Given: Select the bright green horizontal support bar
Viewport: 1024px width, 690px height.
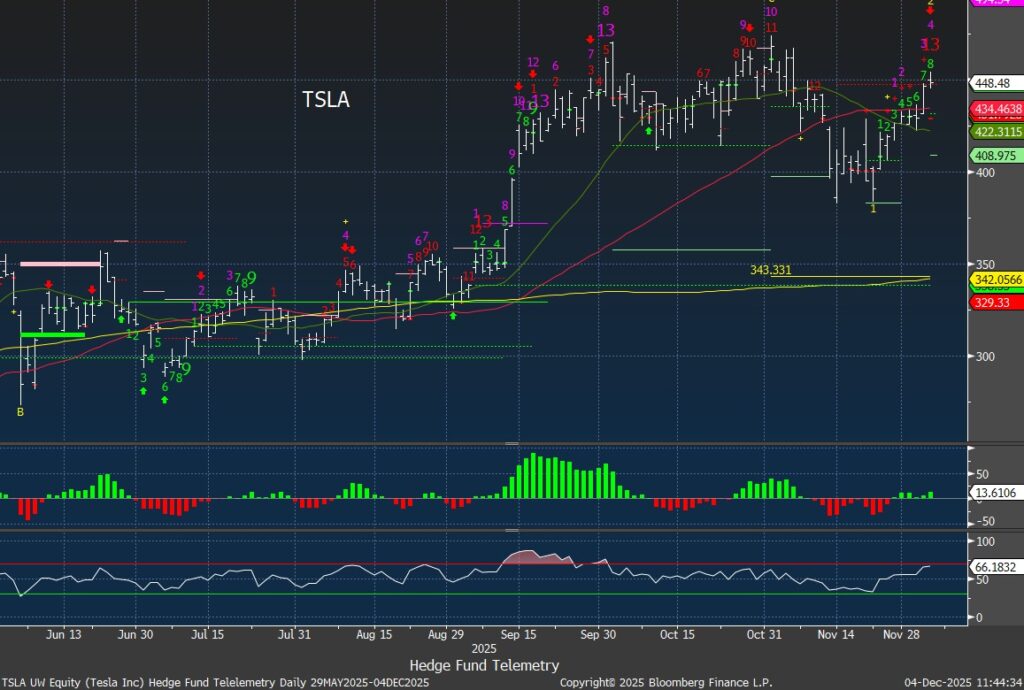Looking at the screenshot, I should [x=52, y=335].
